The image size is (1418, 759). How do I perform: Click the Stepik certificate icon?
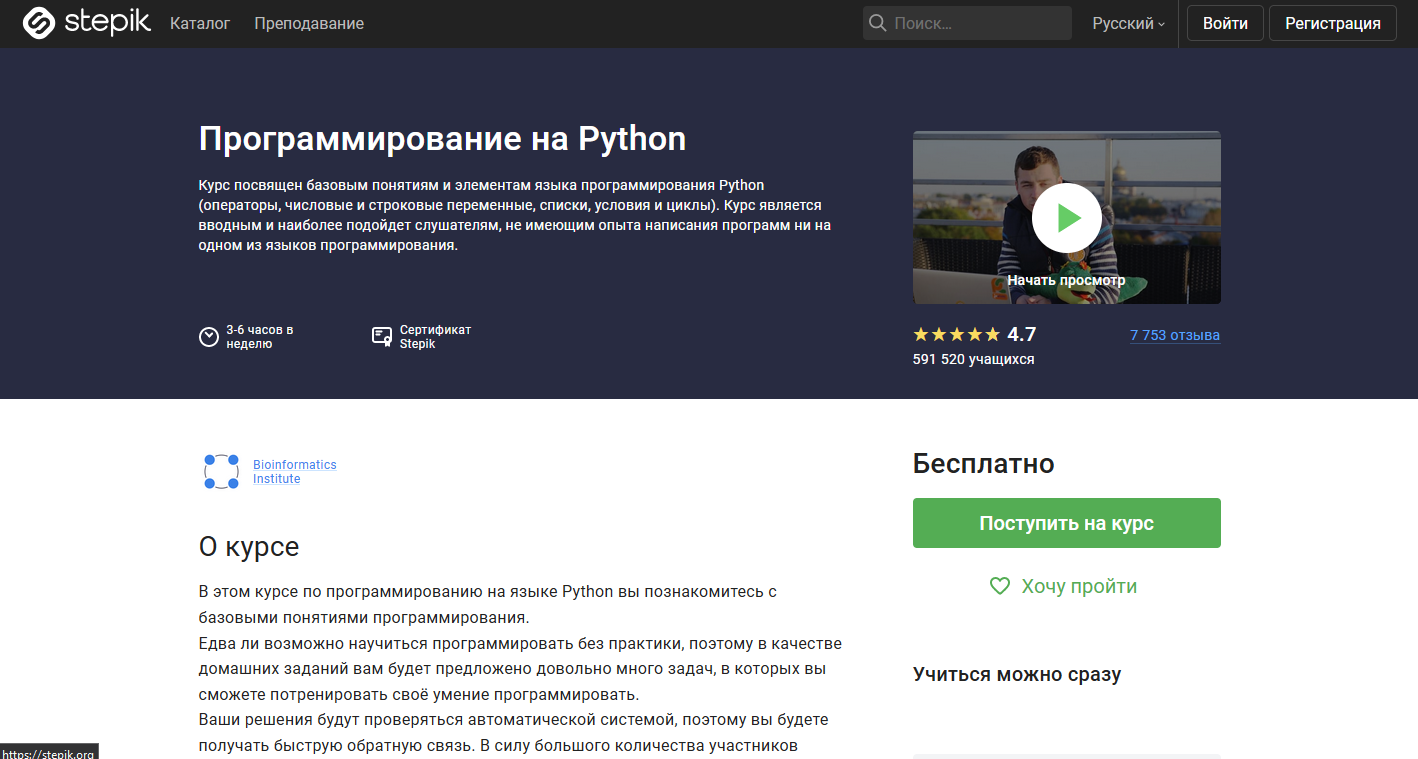click(381, 336)
